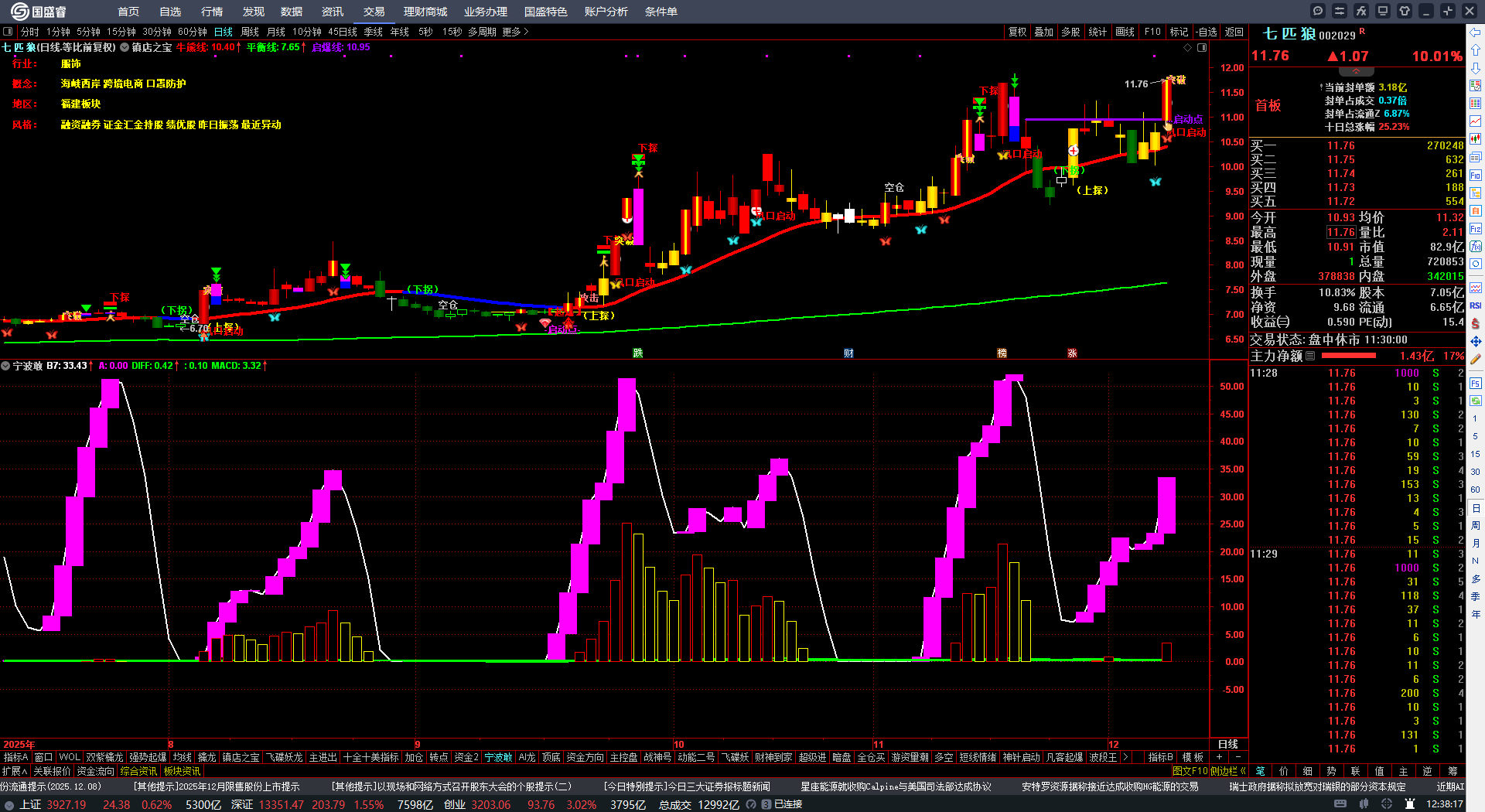1485x812 pixels.
Task: Click the f(x) function icon in sidebar
Action: 1476,247
